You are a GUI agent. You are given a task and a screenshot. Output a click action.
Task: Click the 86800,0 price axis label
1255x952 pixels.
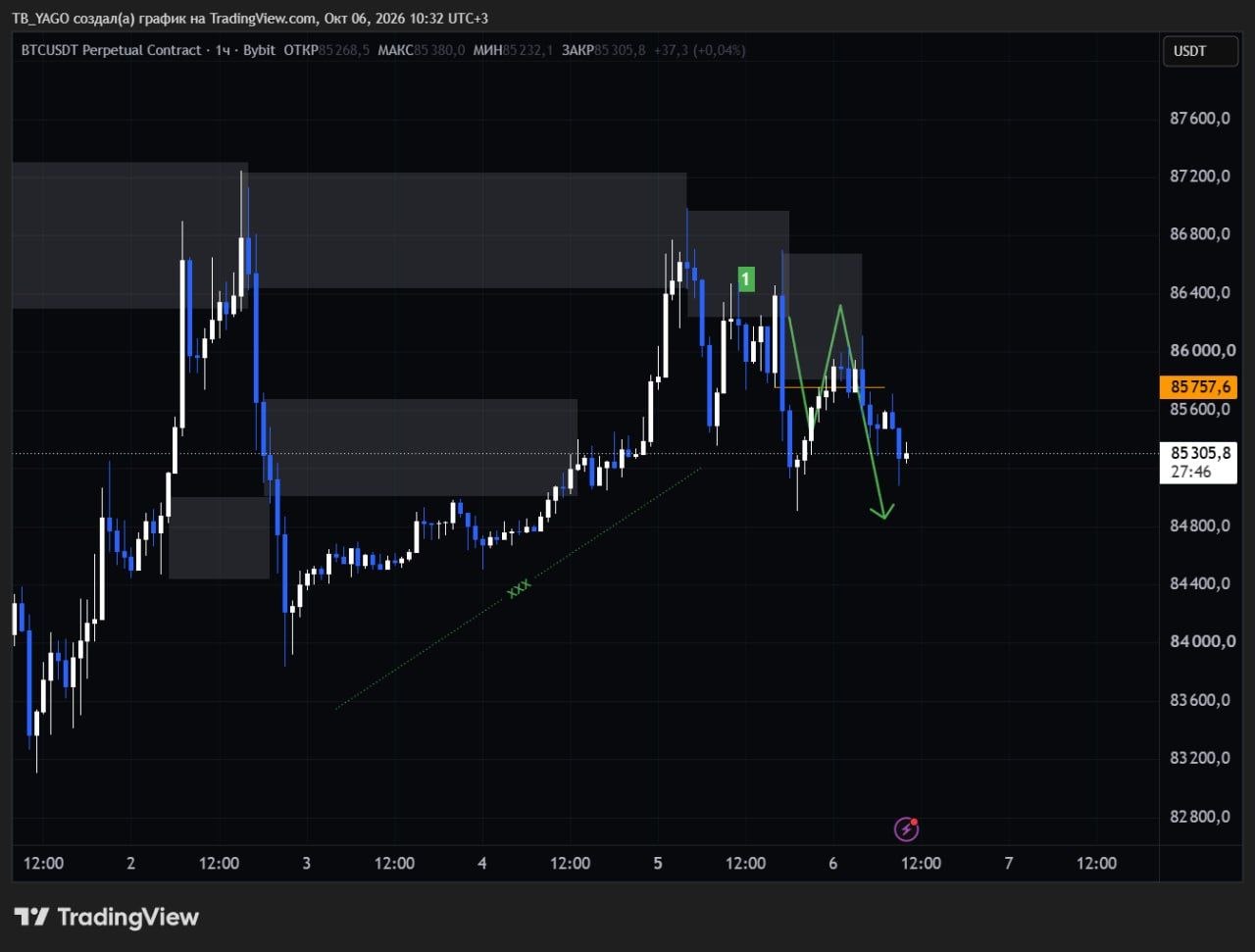click(1200, 234)
